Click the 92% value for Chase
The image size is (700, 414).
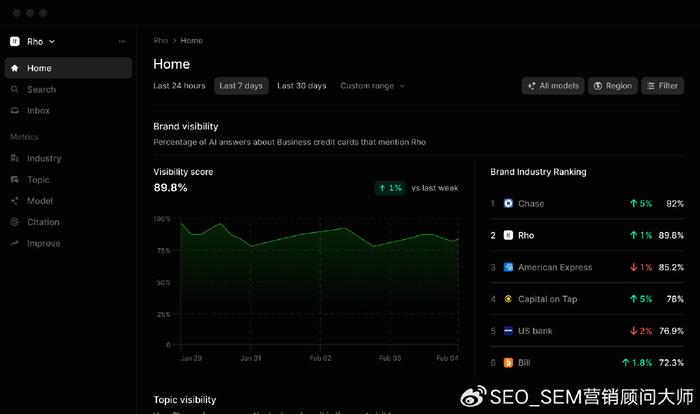675,204
